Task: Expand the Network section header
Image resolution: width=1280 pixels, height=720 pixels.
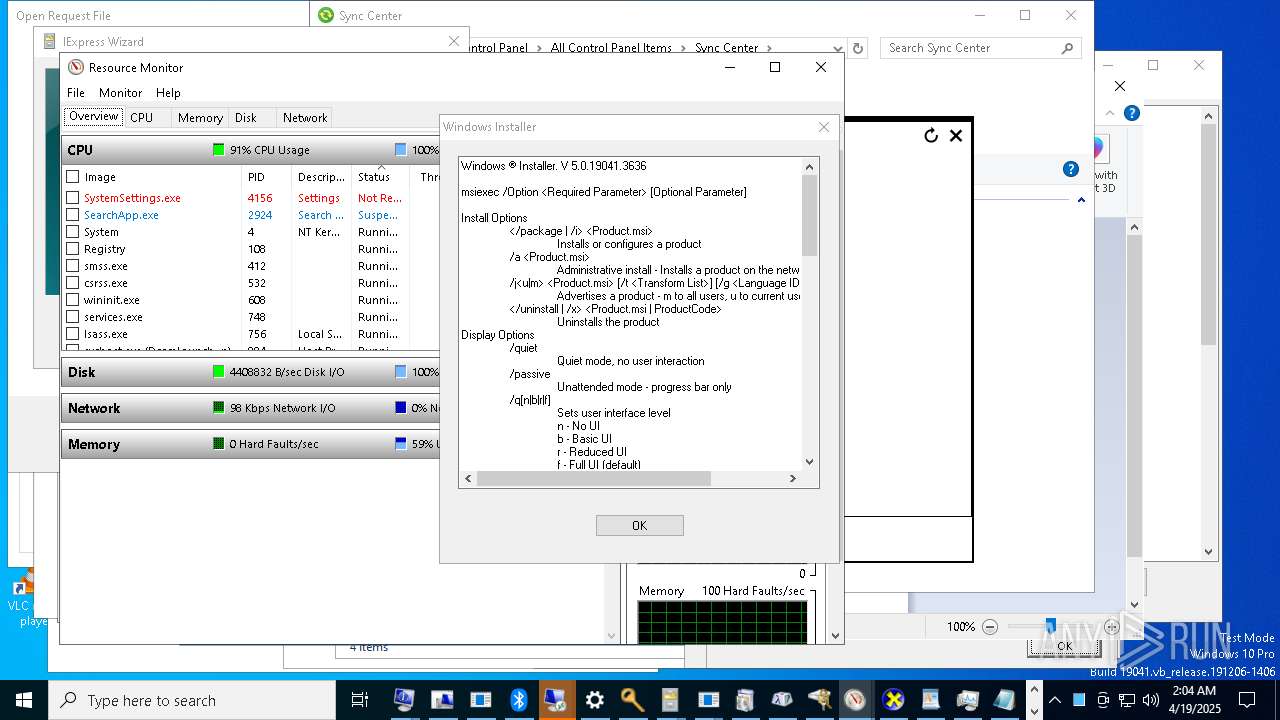Action: click(x=250, y=408)
